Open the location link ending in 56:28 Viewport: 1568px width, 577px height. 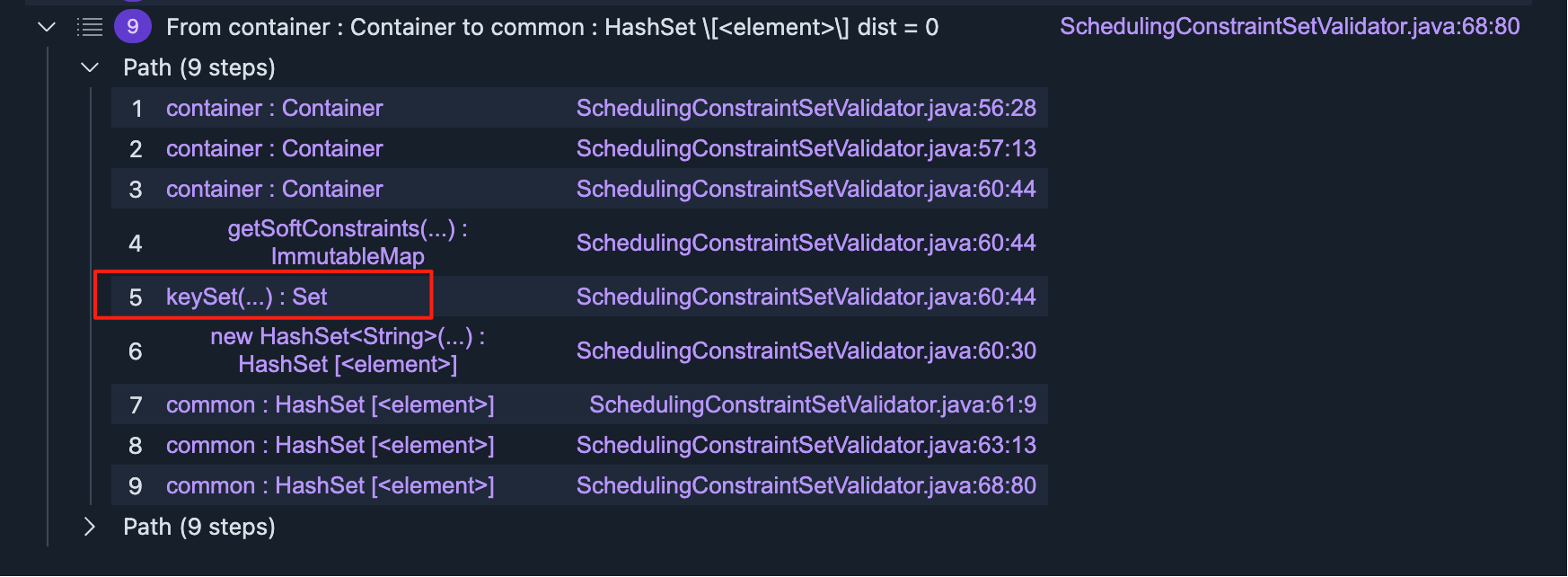806,109
